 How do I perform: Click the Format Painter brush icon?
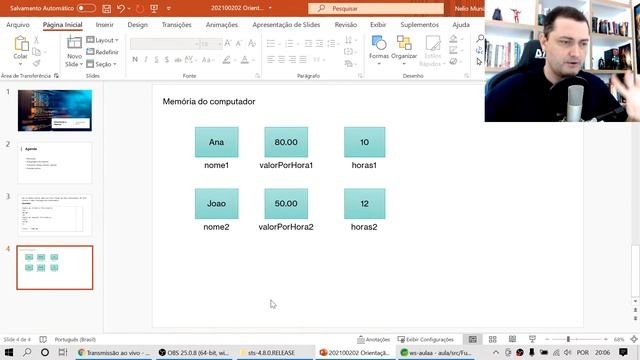coord(36,63)
